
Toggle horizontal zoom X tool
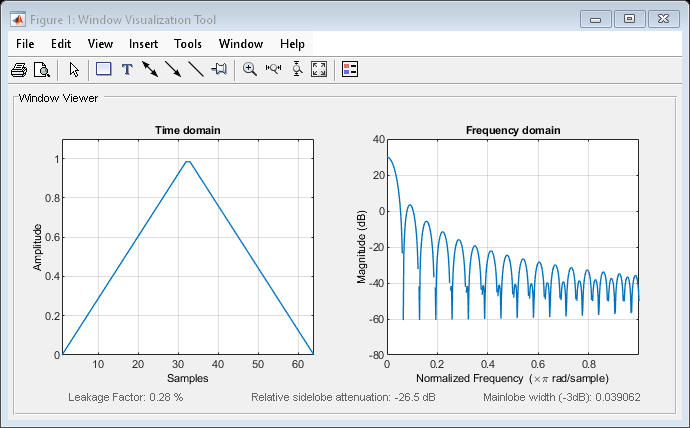click(x=273, y=70)
